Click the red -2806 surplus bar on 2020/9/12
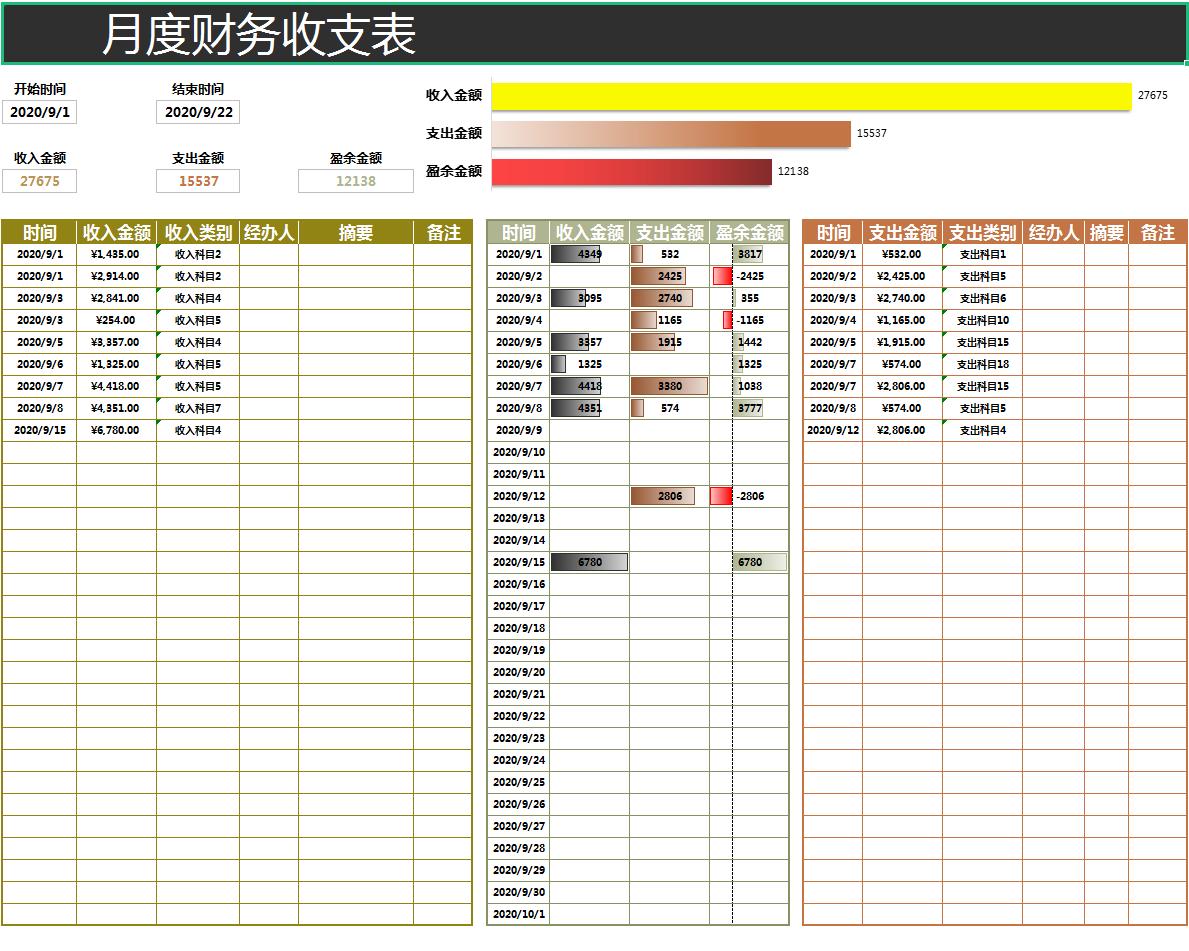Screen dimensions: 1189x951 pyautogui.click(x=722, y=495)
